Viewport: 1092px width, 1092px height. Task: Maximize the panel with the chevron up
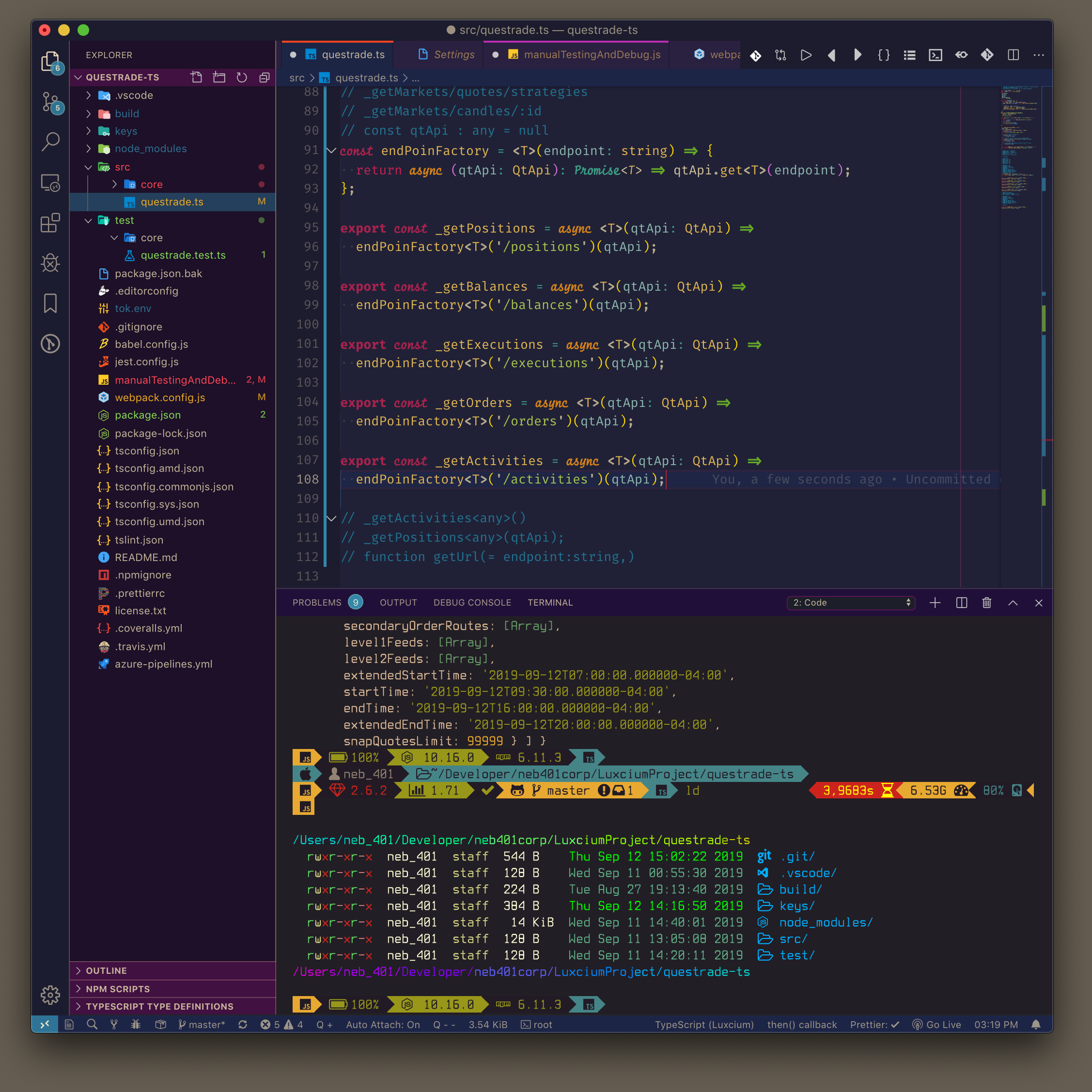pos(1013,603)
